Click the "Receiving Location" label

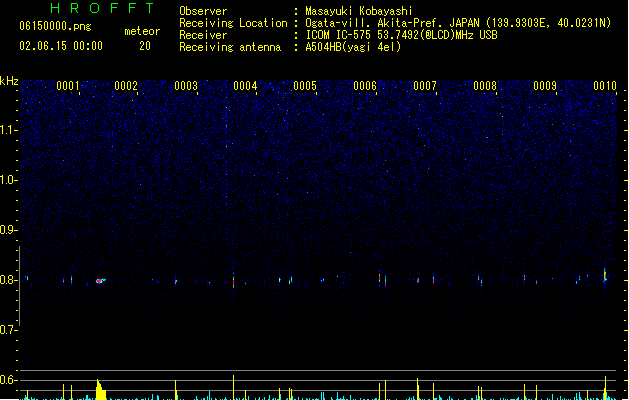click(x=233, y=23)
